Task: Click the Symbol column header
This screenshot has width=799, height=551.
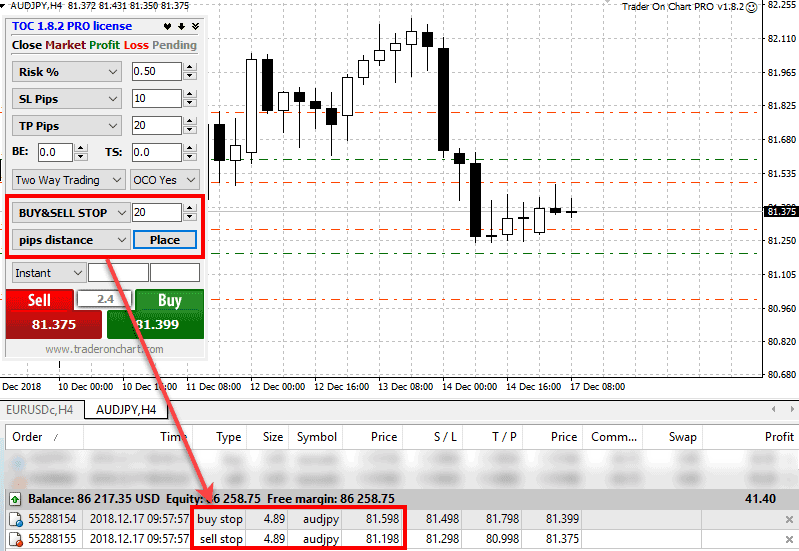Action: [x=316, y=437]
